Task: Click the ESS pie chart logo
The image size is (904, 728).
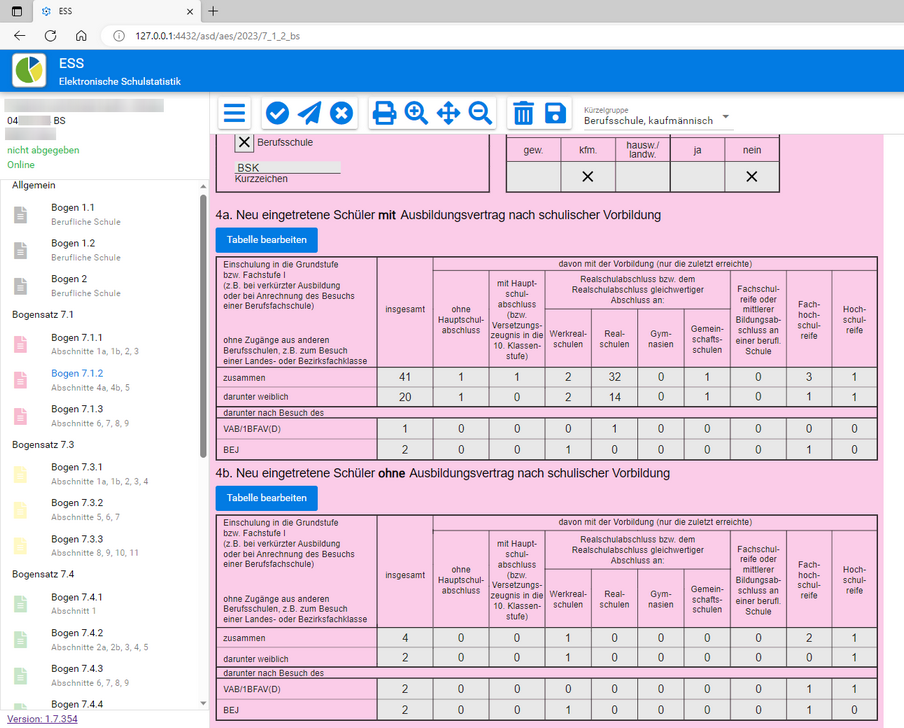Action: (x=29, y=70)
